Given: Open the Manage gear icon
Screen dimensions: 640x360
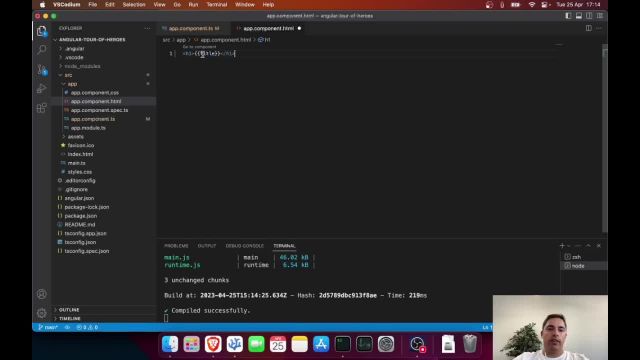Looking at the screenshot, I should pyautogui.click(x=42, y=313).
